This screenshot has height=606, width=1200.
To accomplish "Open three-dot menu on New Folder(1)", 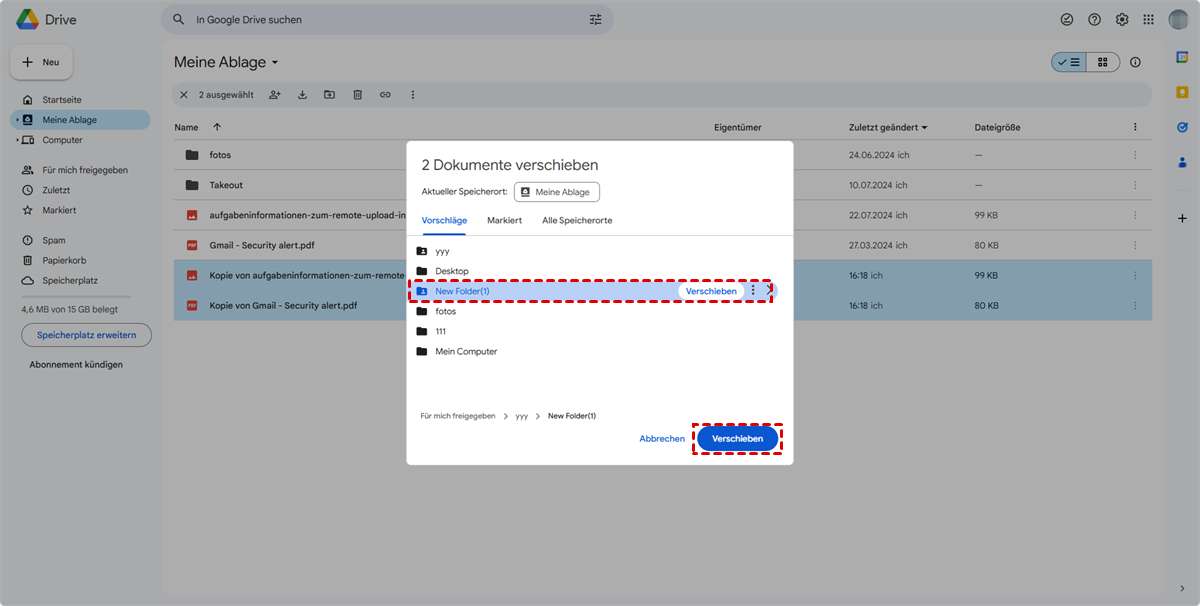I will 753,291.
